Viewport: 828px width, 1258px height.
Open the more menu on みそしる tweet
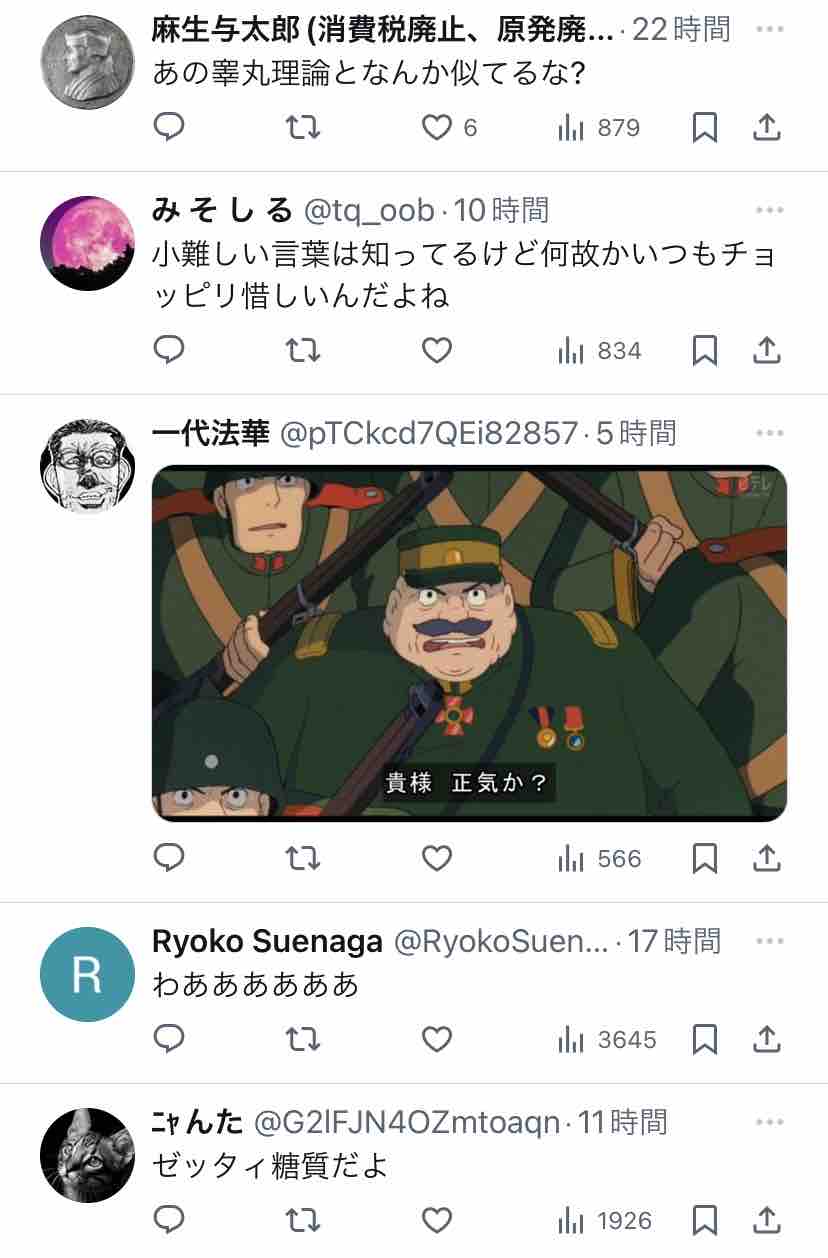click(x=769, y=210)
